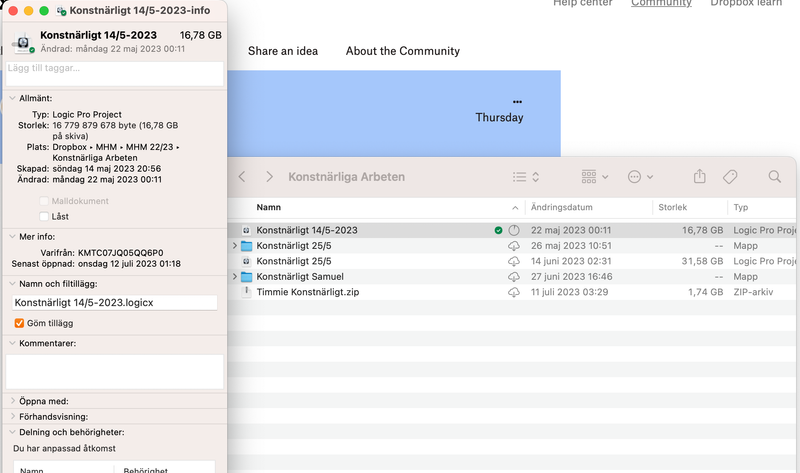Click the Share icon in Finder toolbar
Screen dimensions: 800x473
click(700, 177)
